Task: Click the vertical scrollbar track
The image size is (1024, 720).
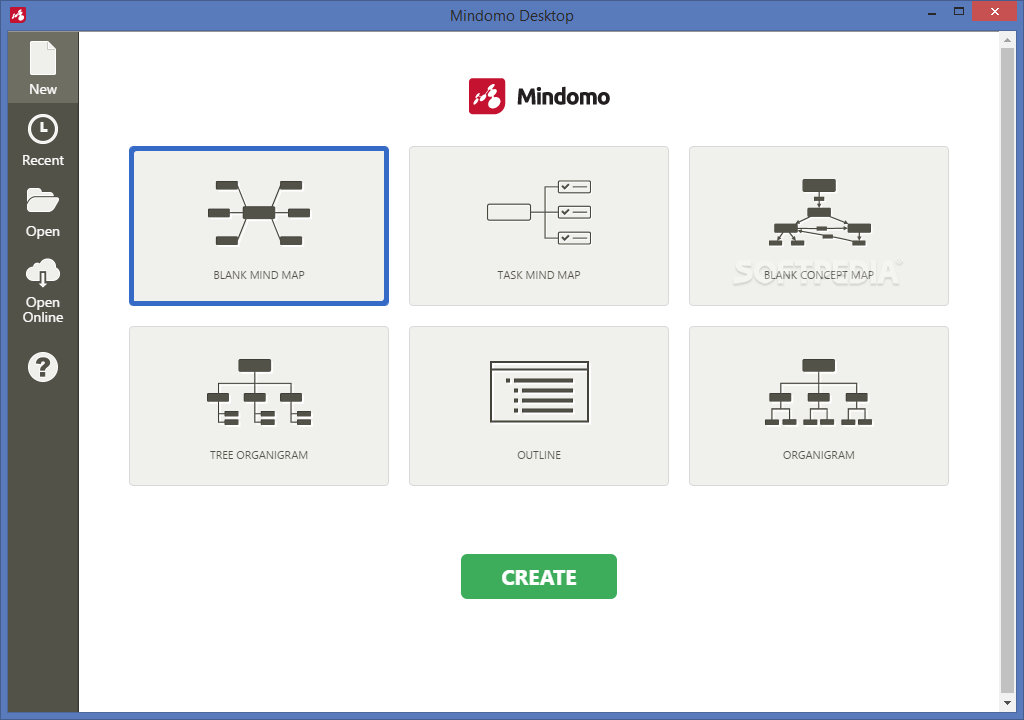Action: click(1007, 371)
